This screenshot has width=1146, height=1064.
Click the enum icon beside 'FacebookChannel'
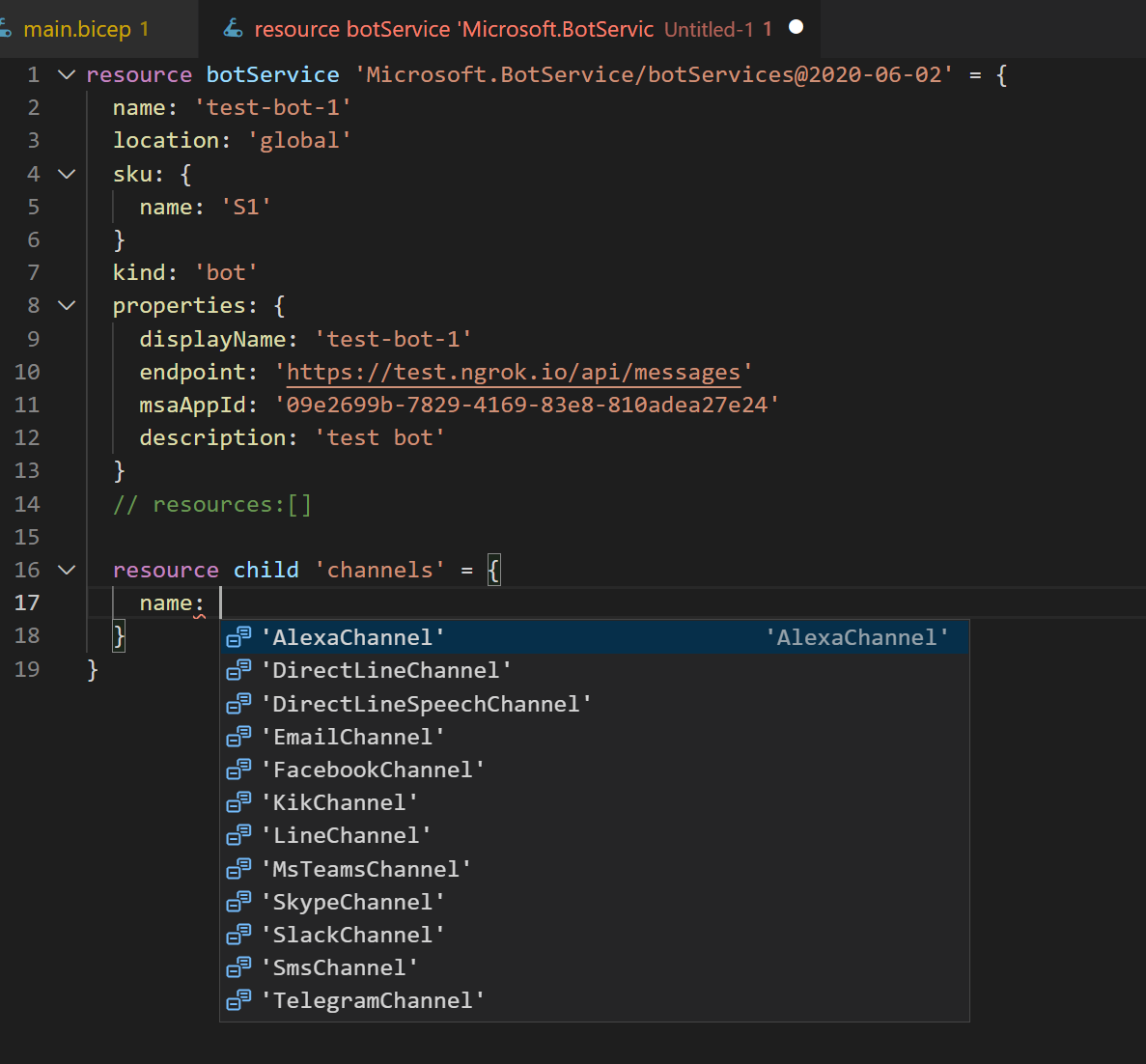click(238, 770)
